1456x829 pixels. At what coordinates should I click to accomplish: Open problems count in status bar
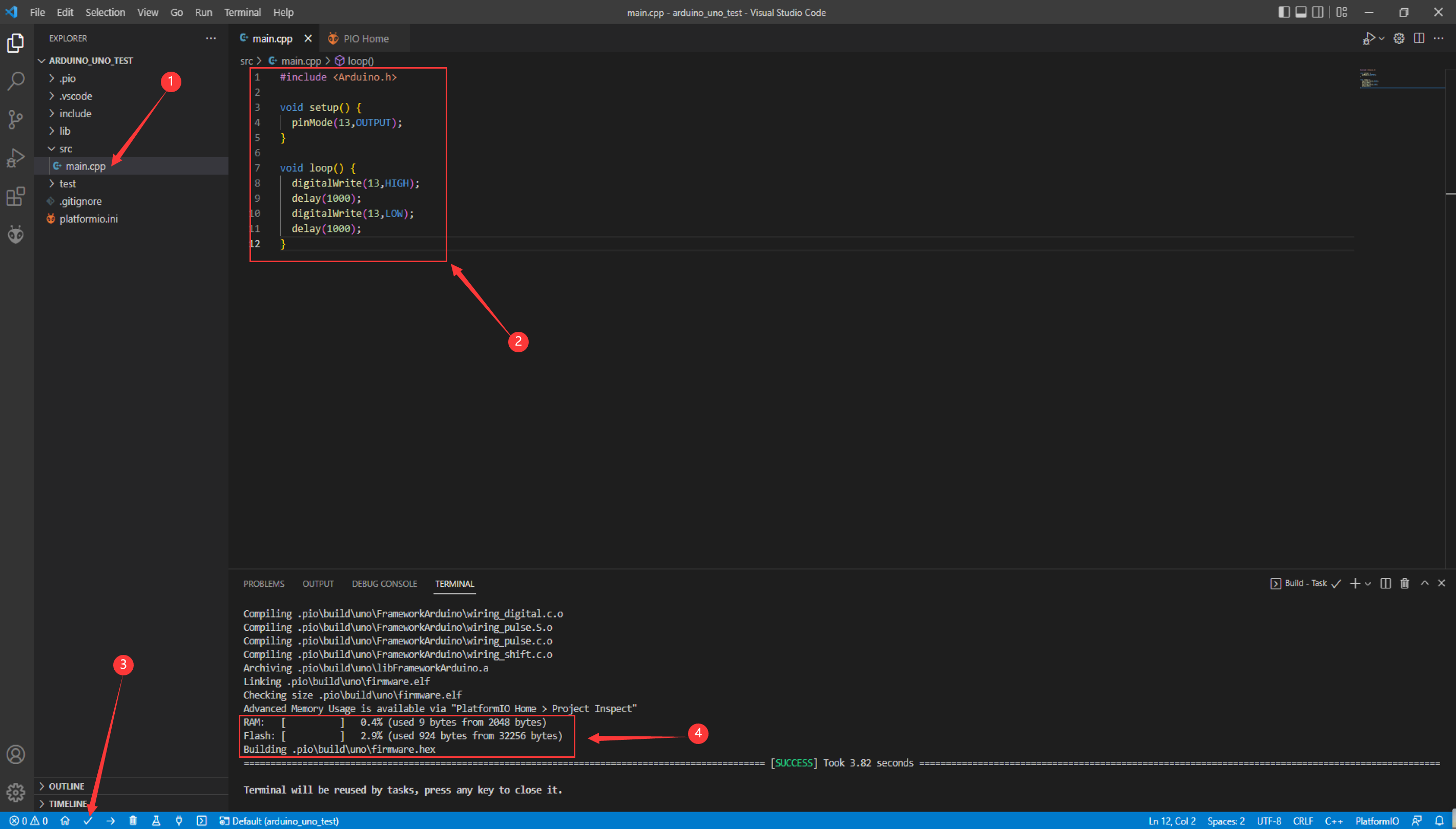(x=25, y=820)
